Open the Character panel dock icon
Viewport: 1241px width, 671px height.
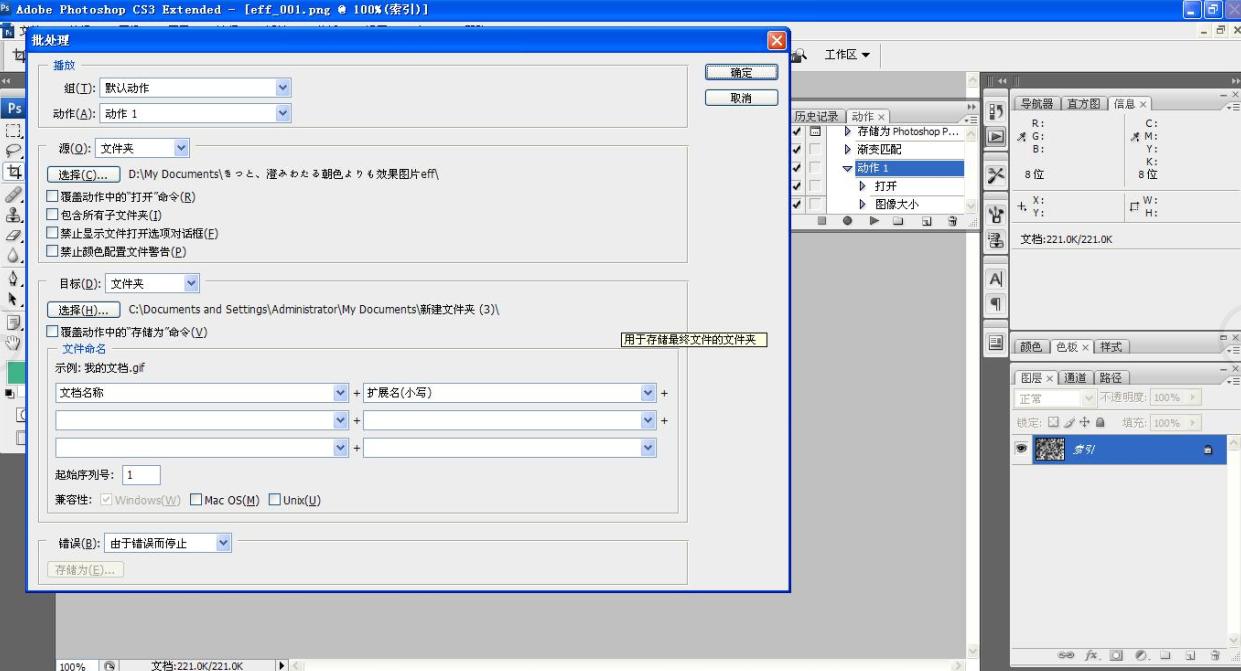click(x=996, y=281)
